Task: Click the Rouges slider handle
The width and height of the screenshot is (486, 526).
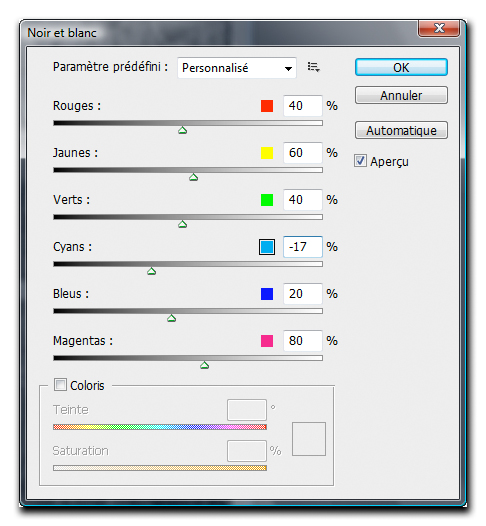Action: pyautogui.click(x=182, y=130)
